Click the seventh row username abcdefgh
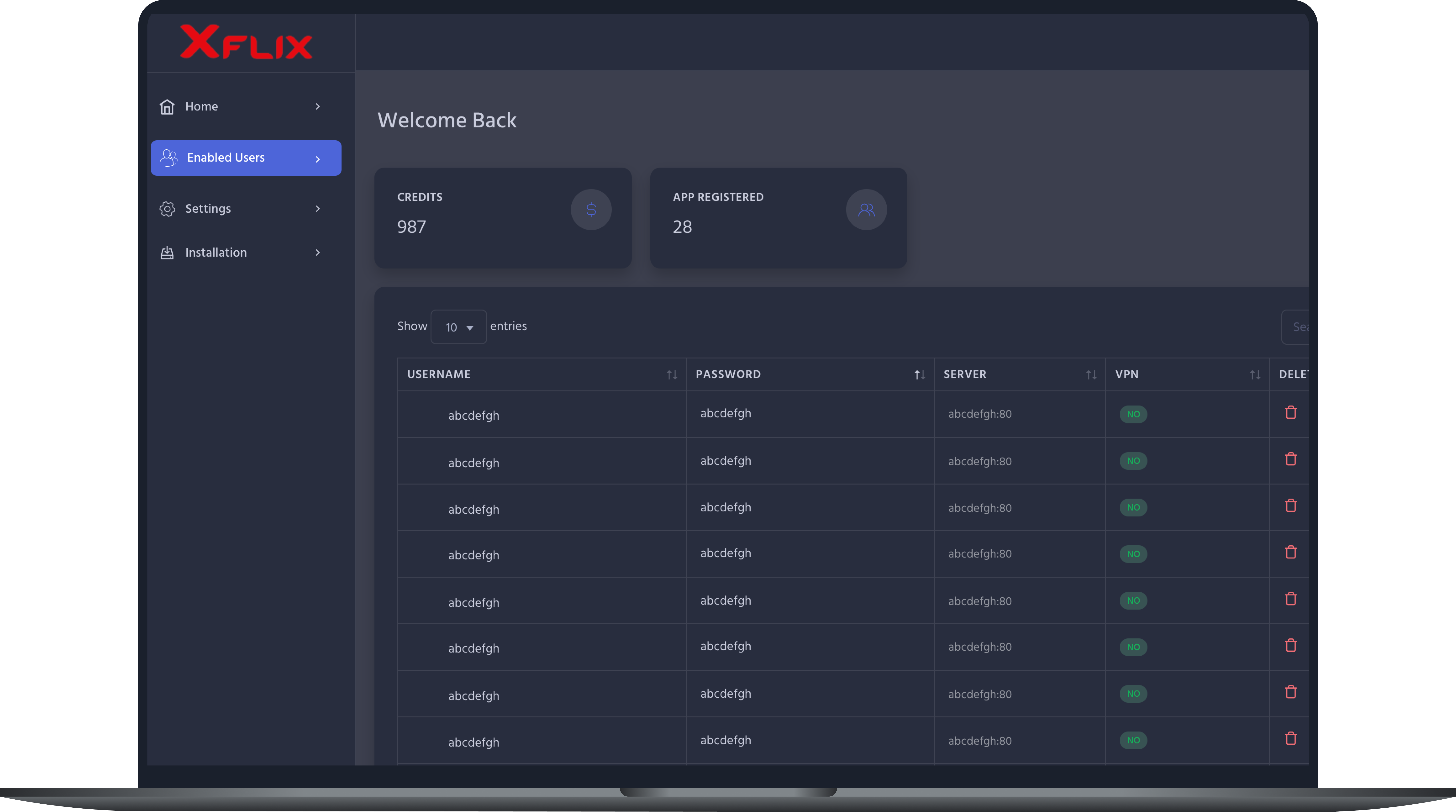 pos(474,696)
